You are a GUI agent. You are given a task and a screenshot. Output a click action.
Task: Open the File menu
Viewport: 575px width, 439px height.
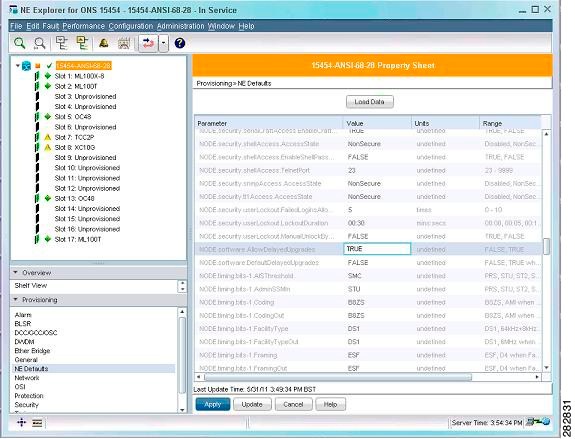click(16, 26)
